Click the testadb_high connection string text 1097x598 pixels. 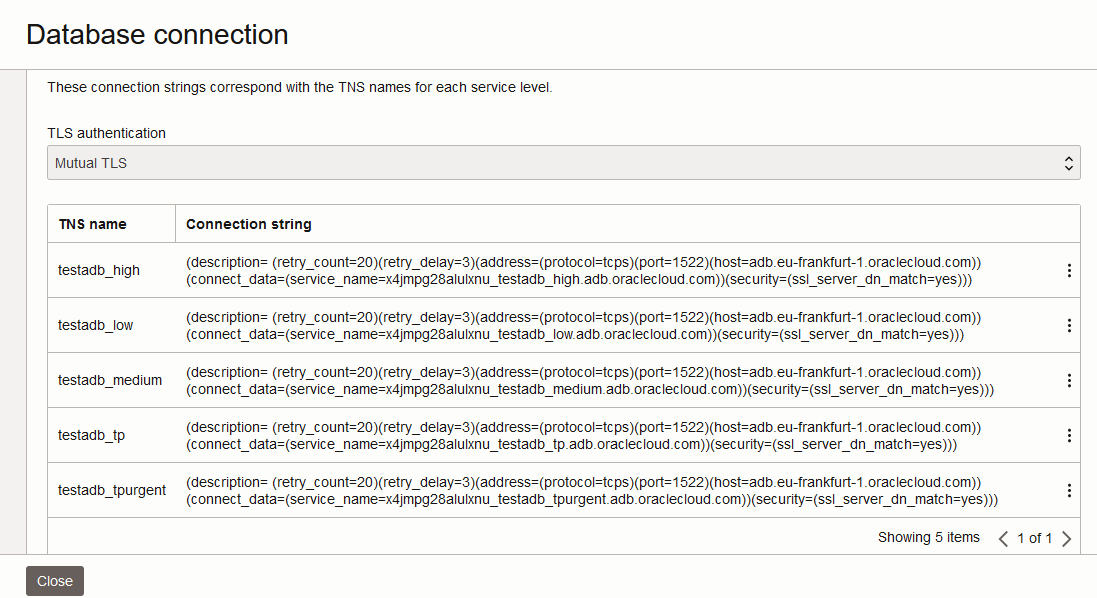pyautogui.click(x=583, y=271)
